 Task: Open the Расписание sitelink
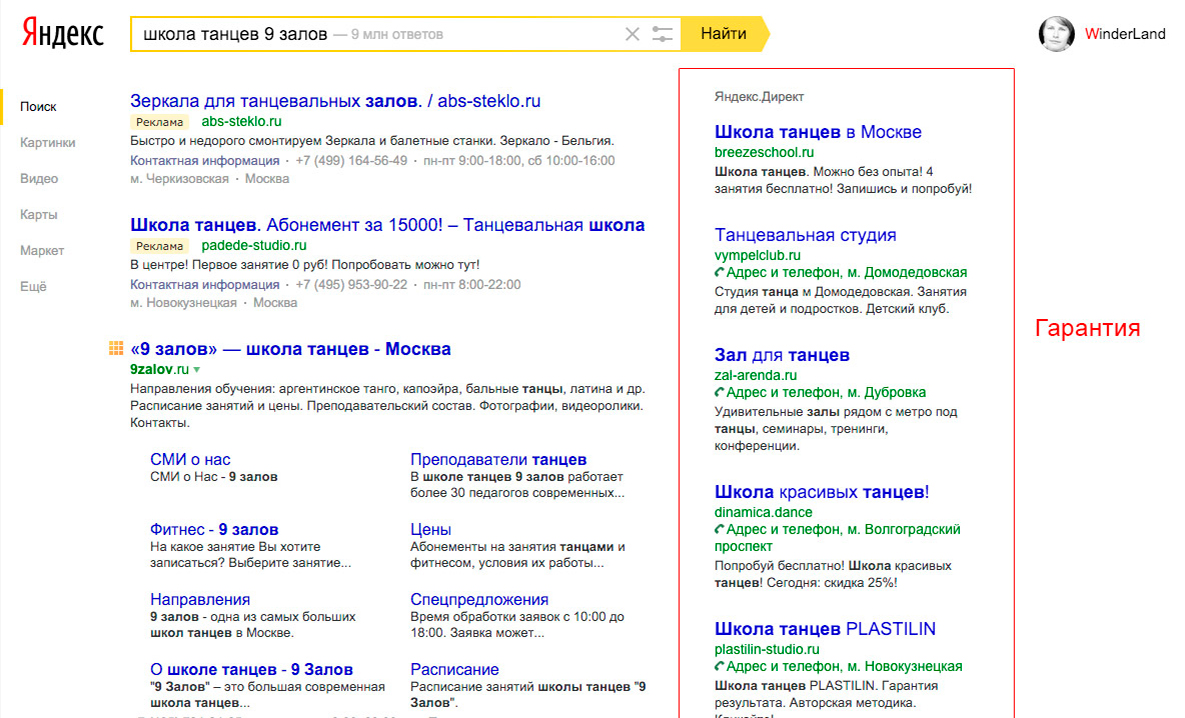454,669
